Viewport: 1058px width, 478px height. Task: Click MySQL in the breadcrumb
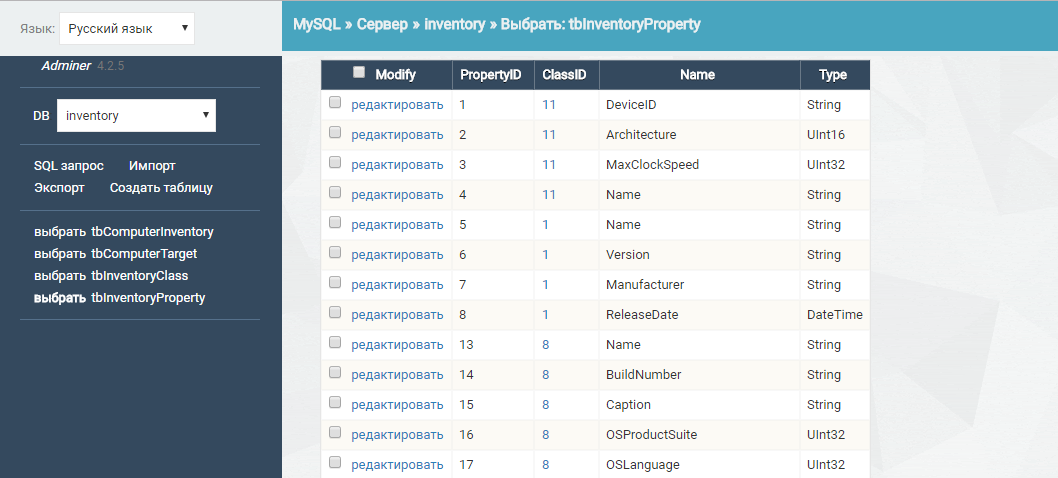click(x=316, y=24)
